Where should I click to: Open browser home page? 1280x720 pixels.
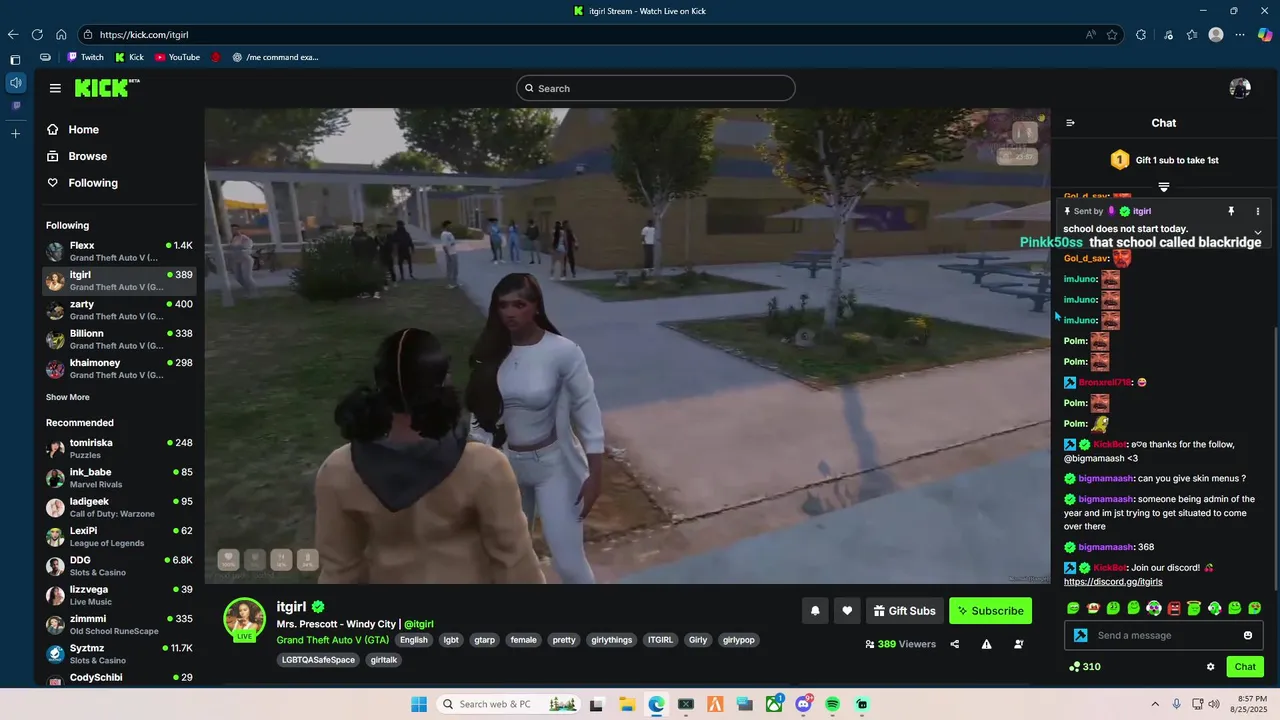(61, 34)
